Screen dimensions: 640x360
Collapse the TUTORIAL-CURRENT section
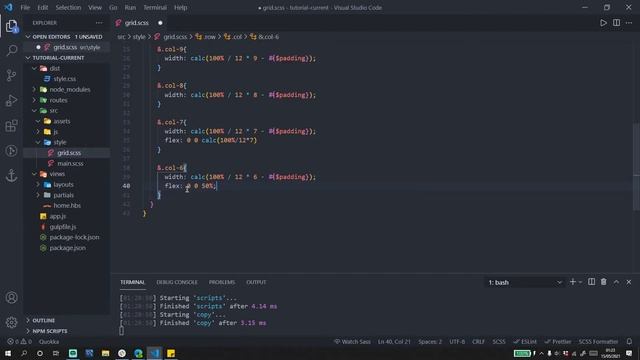[x=67, y=58]
